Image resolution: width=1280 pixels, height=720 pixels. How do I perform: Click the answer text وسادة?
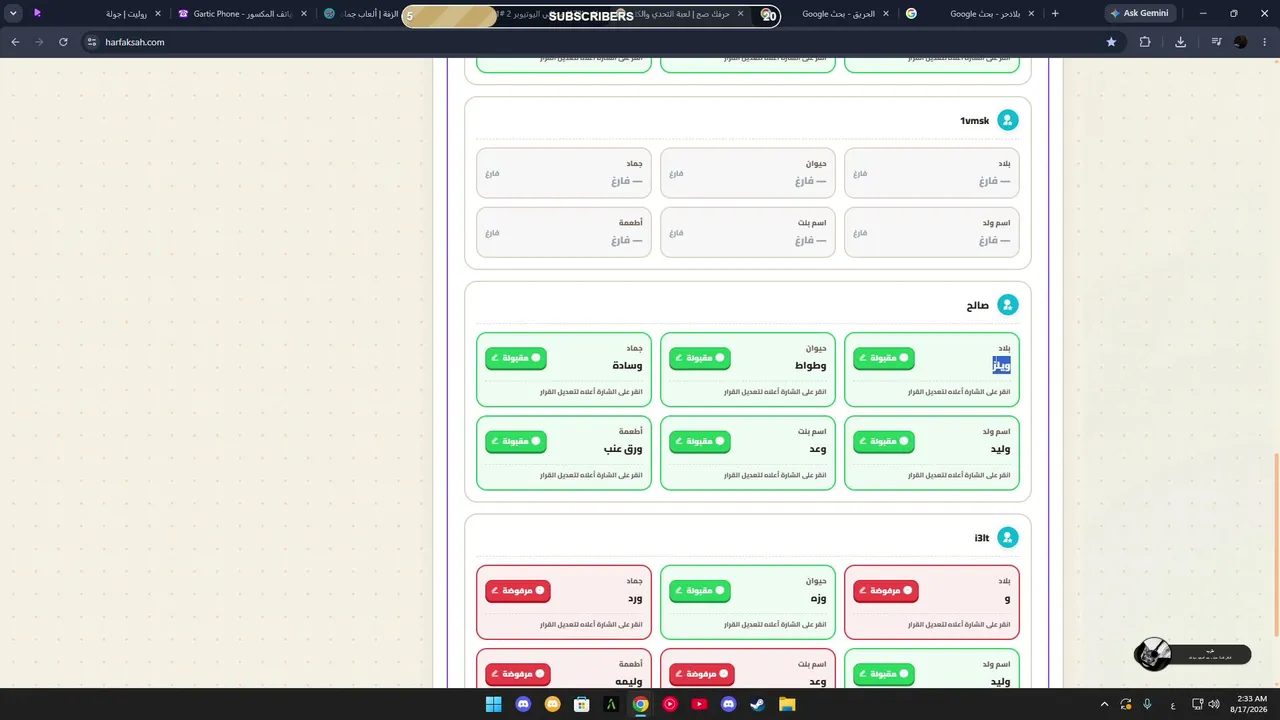627,366
